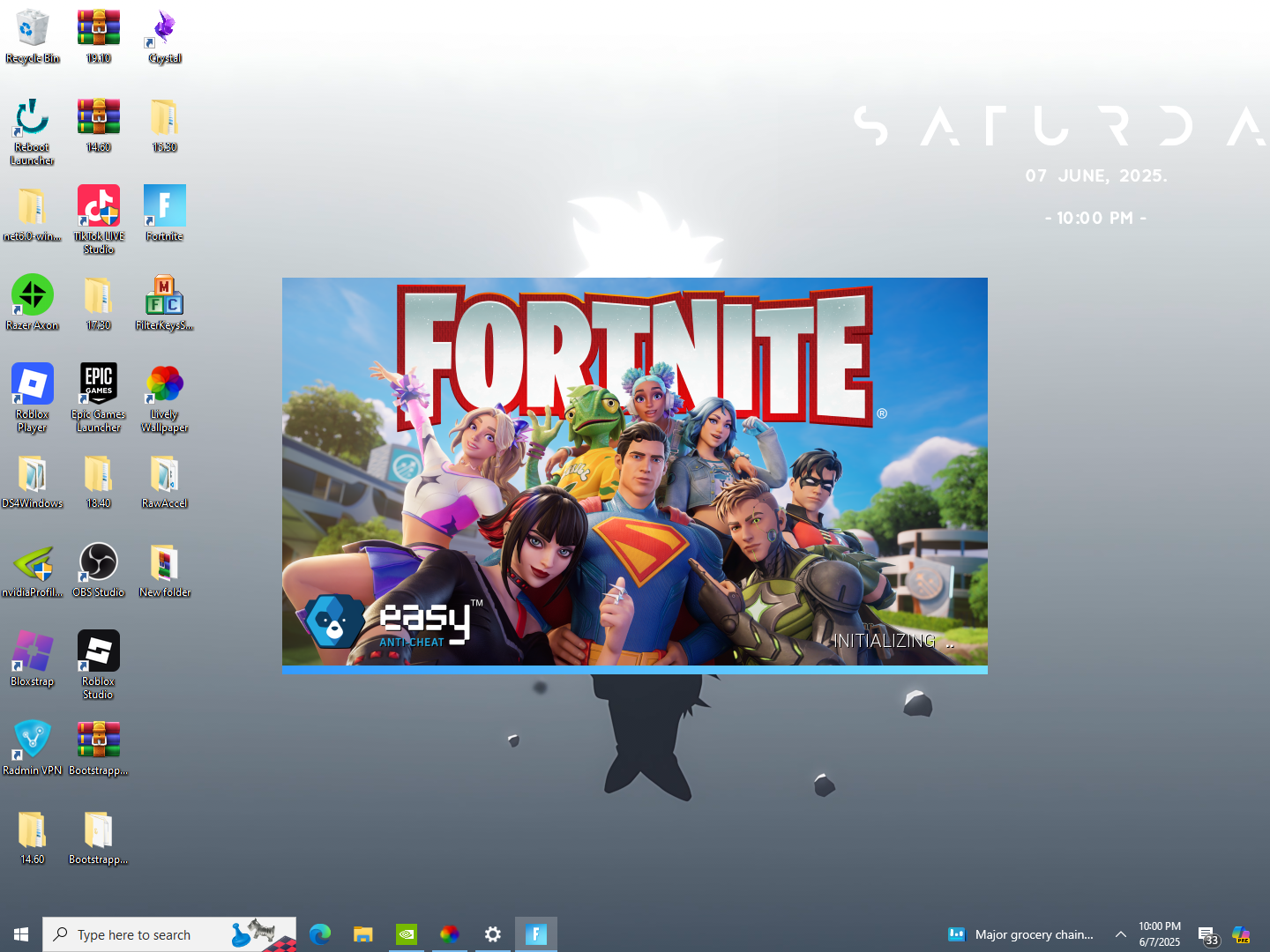
Task: Select the 17.30 folder icon
Action: click(x=99, y=303)
